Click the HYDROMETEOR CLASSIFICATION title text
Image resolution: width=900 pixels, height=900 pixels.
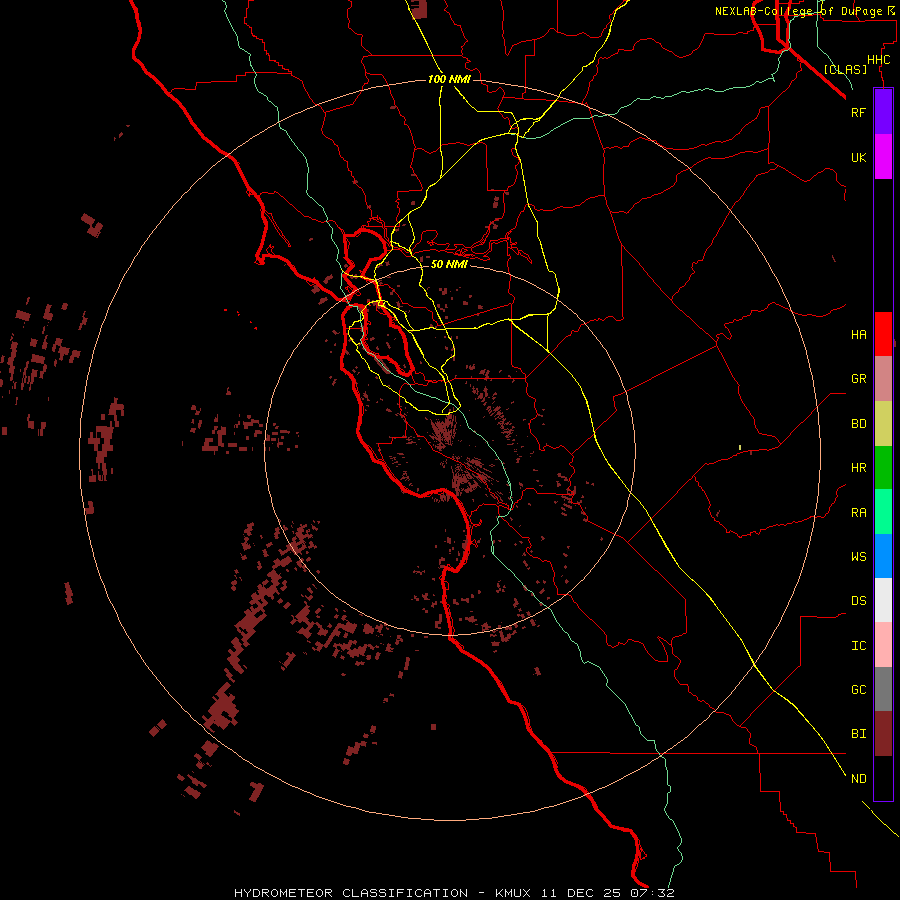[x=351, y=893]
